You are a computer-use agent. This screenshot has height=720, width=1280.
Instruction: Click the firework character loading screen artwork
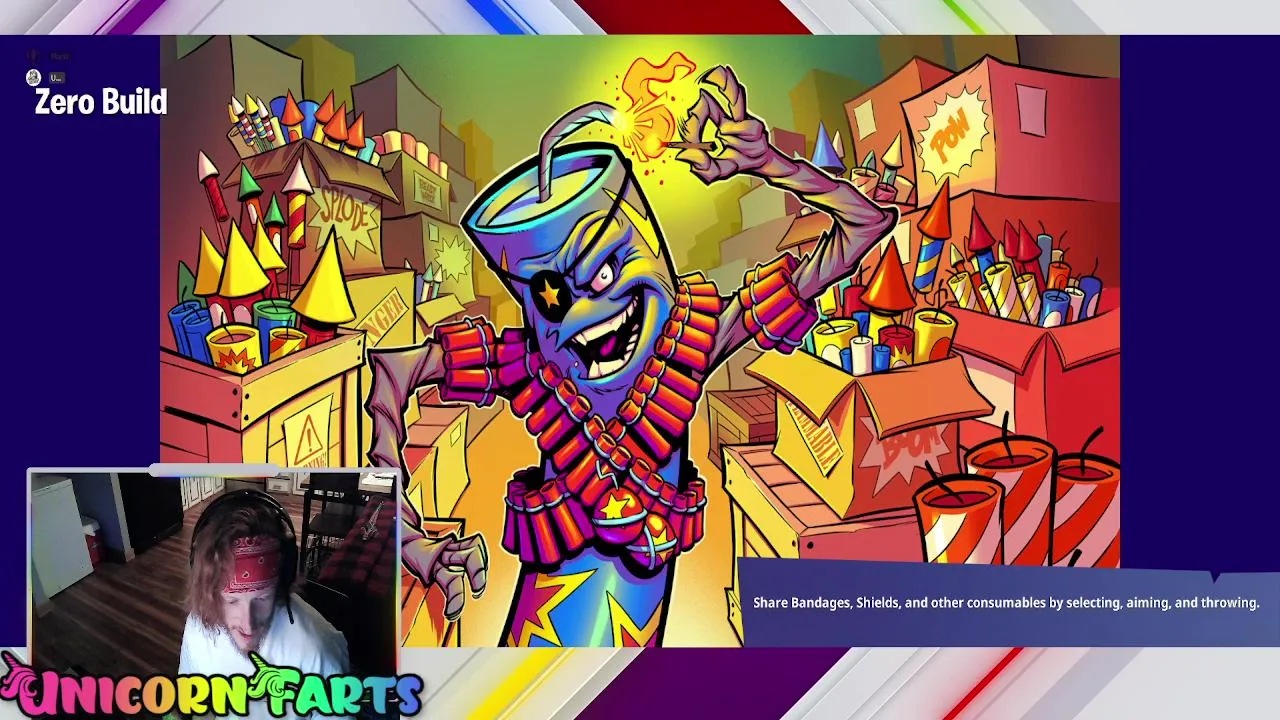(x=640, y=340)
